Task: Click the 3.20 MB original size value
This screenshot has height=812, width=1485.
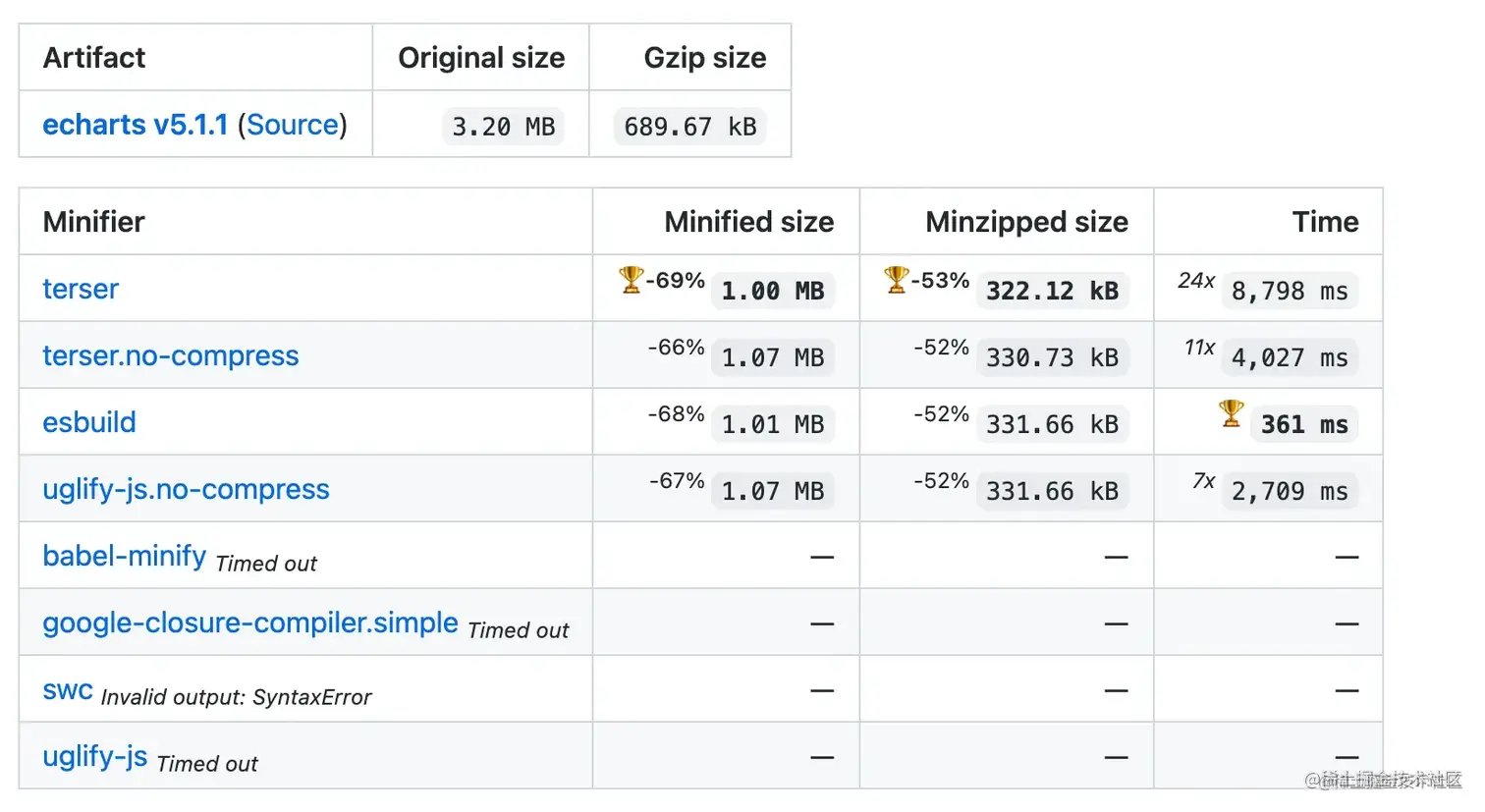Action: click(x=503, y=127)
